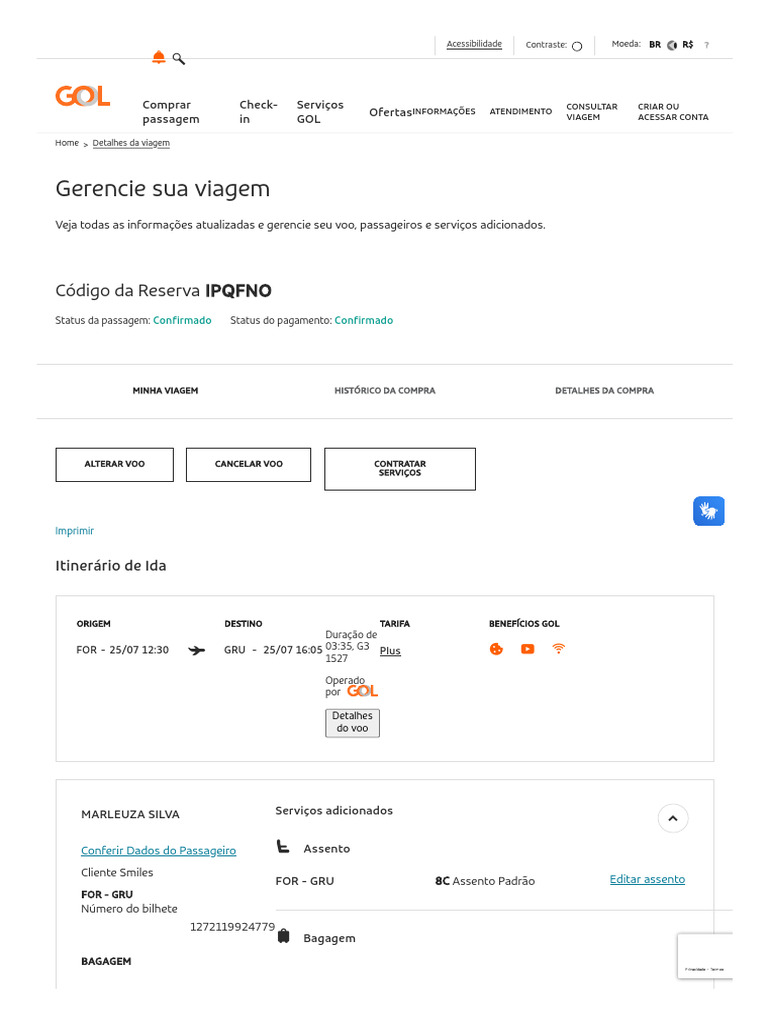Open the Serviços GOL menu

click(x=320, y=112)
